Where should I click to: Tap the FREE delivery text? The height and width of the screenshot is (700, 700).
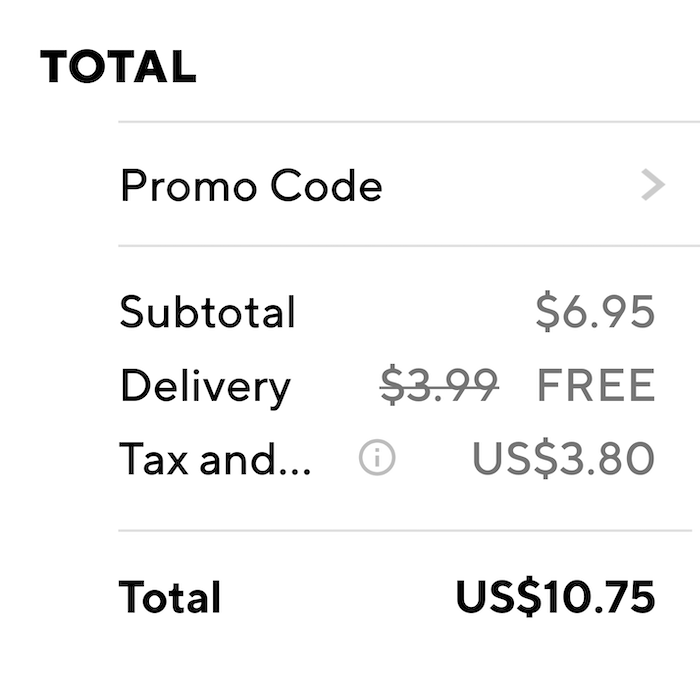click(x=596, y=384)
